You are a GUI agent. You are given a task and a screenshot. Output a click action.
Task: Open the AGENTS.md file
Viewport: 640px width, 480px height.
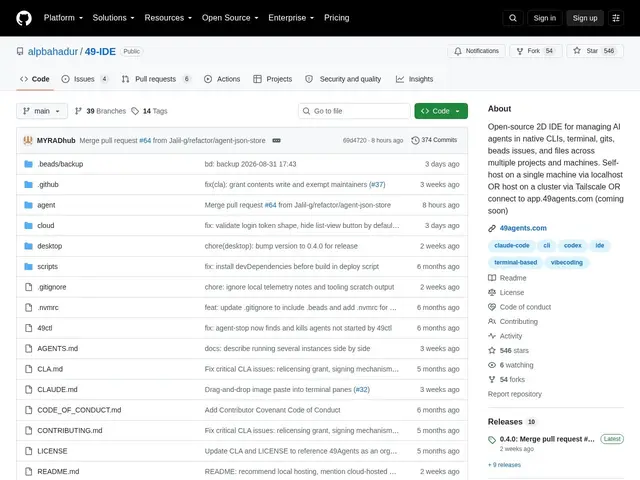click(x=58, y=349)
